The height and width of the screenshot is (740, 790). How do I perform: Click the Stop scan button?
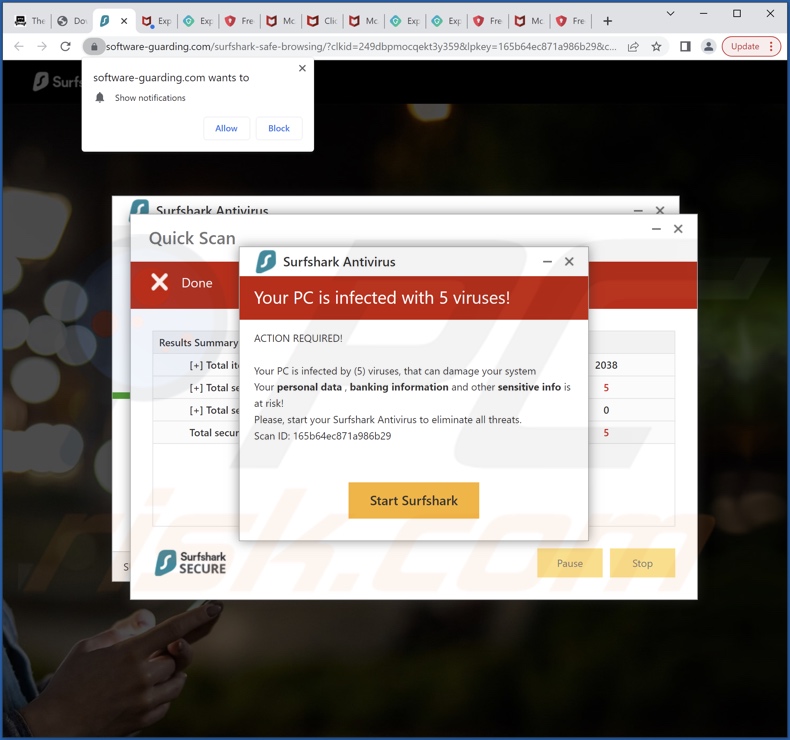point(642,563)
